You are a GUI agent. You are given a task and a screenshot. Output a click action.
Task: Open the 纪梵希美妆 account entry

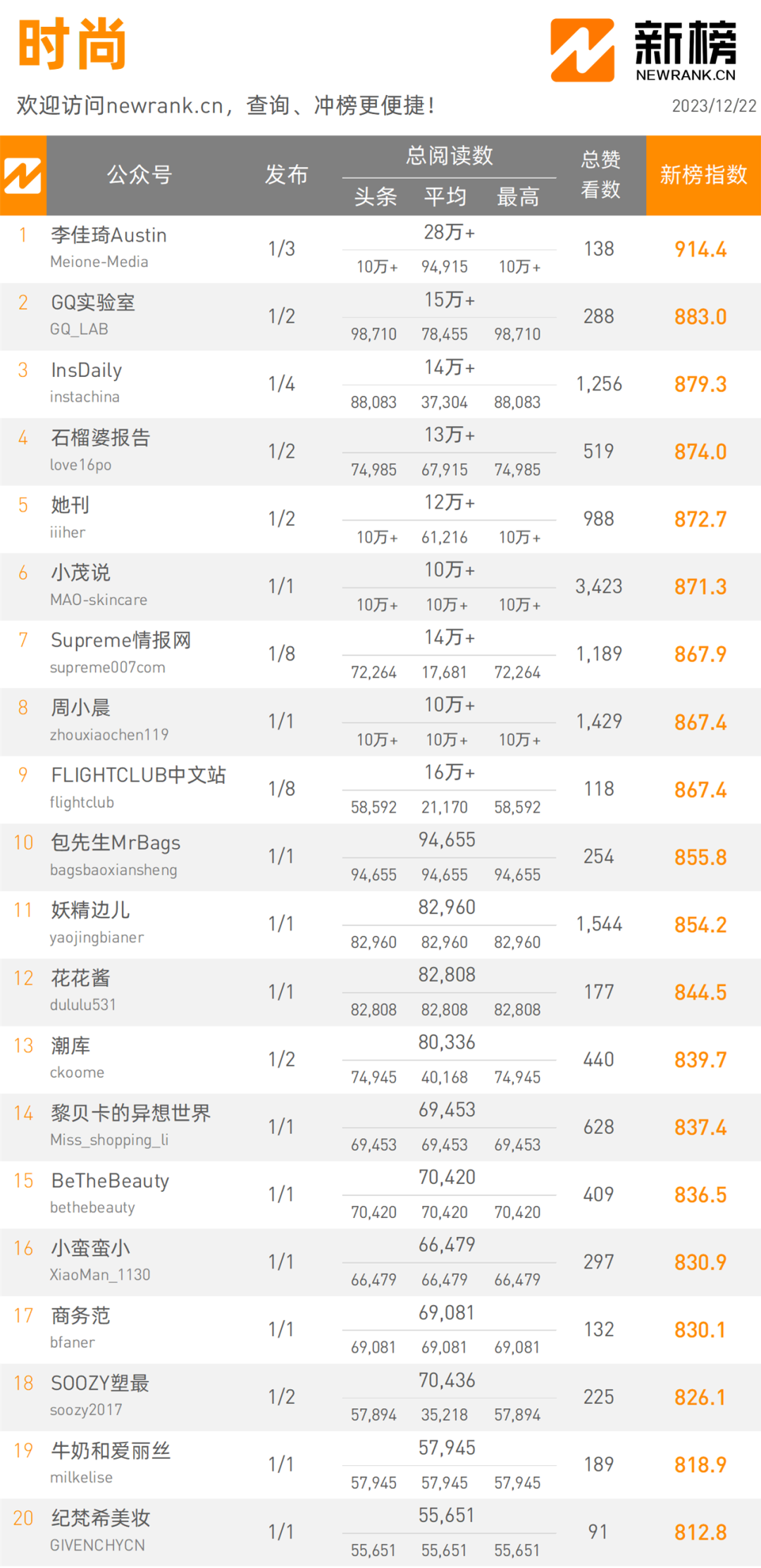(x=100, y=1518)
